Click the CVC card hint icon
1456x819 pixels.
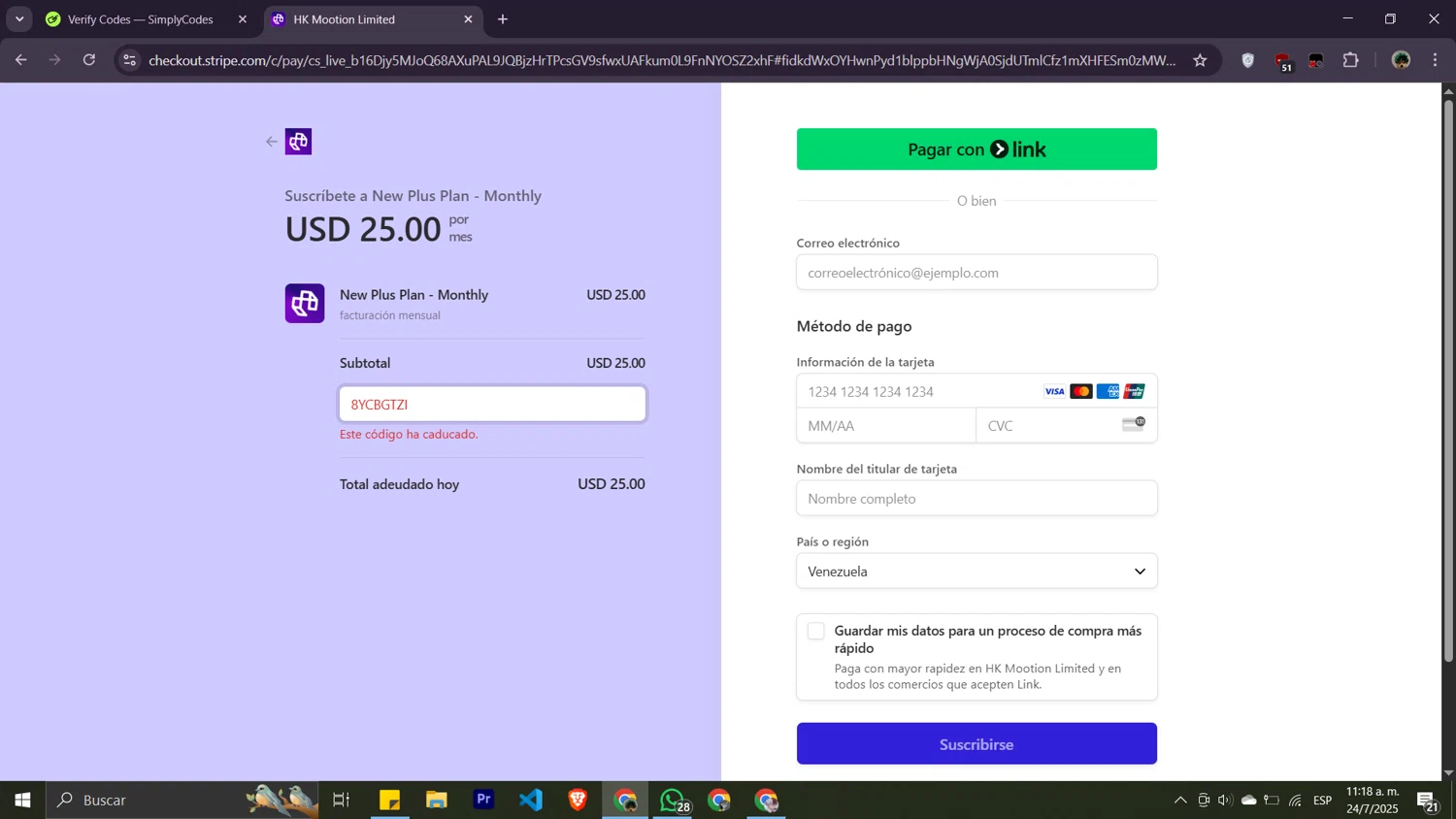point(1134,424)
